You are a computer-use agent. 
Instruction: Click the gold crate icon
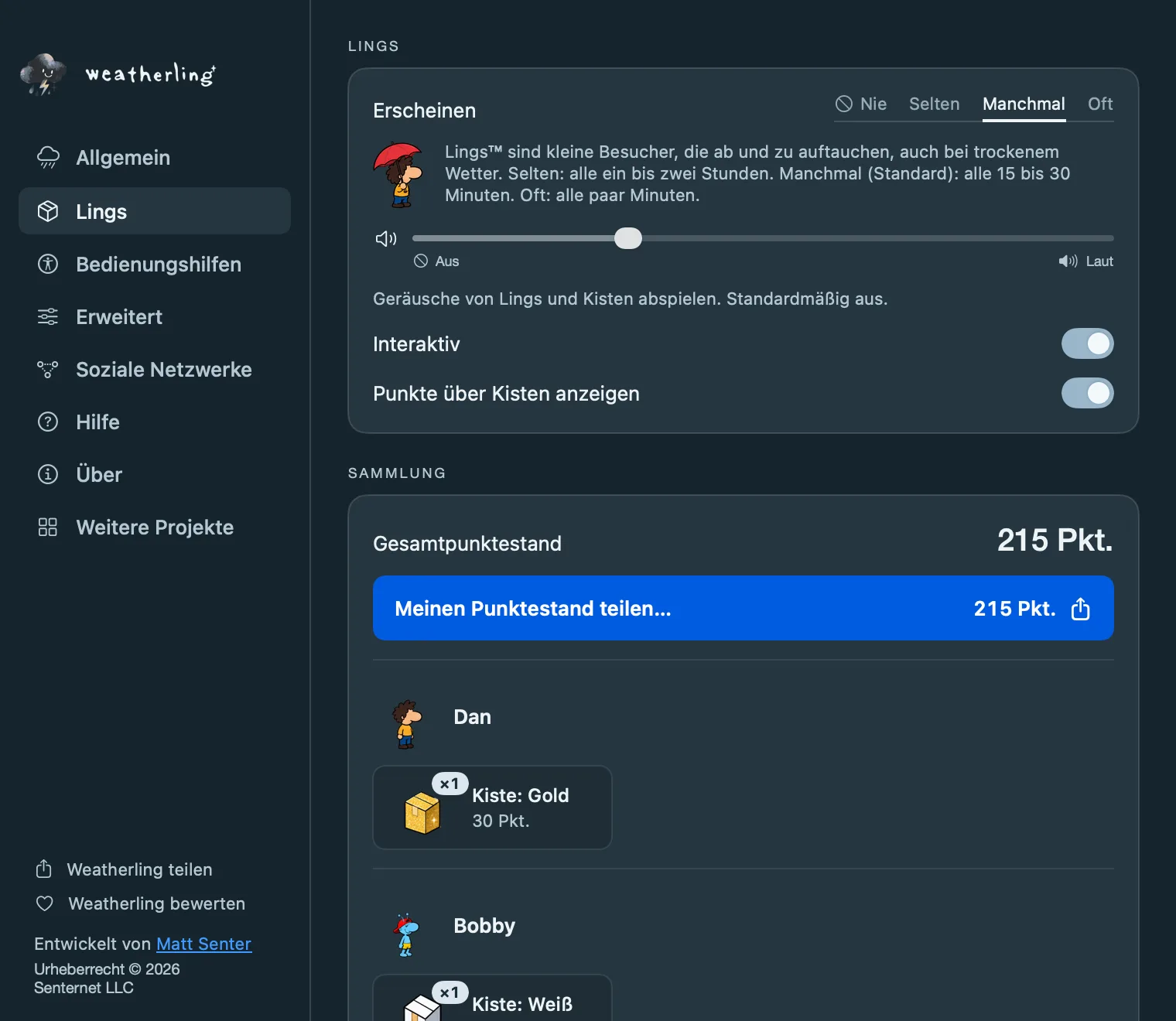coord(422,813)
